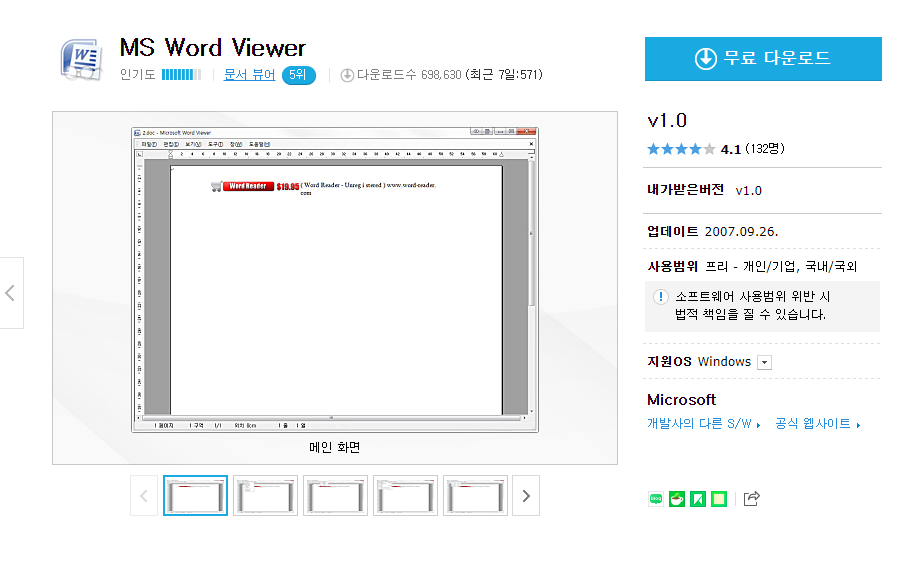Go to previous item with left side arrow
The width and height of the screenshot is (910, 568).
[10, 293]
